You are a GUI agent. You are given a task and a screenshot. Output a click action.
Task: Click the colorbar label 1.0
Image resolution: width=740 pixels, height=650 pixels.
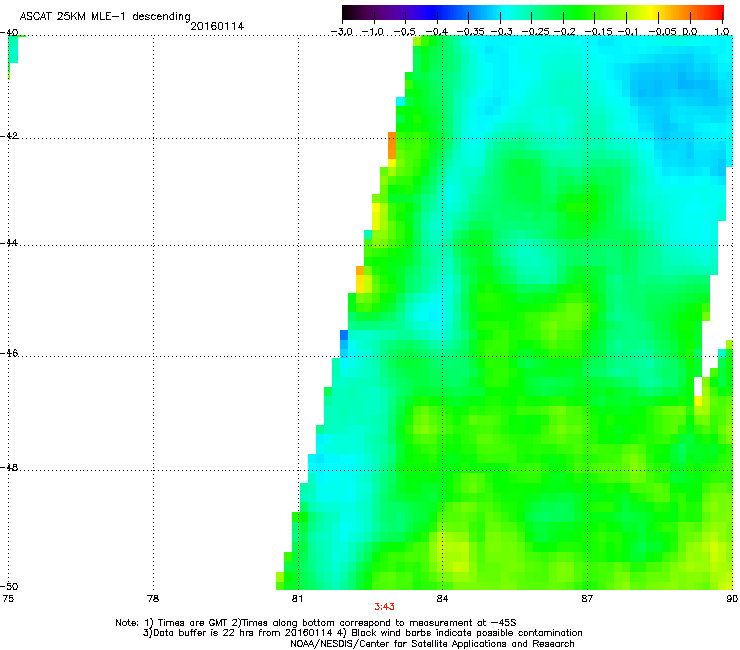click(722, 32)
